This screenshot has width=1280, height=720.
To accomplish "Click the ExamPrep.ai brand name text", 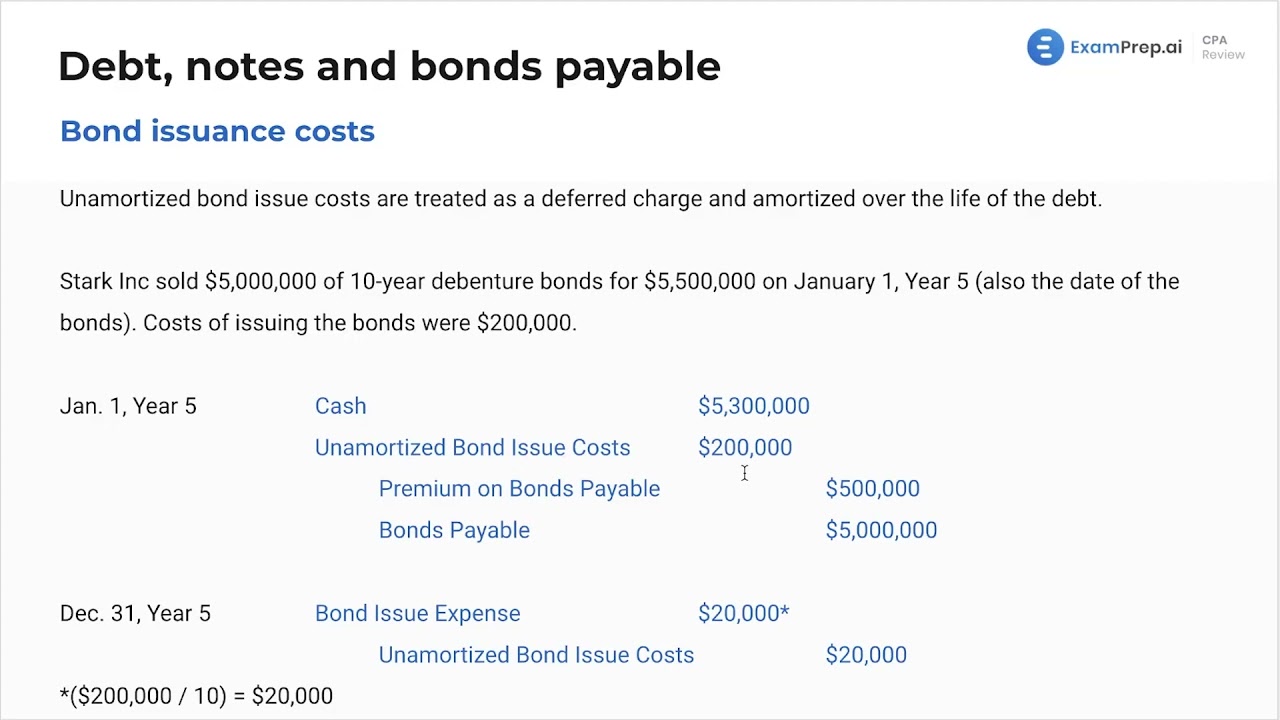I will [1125, 47].
